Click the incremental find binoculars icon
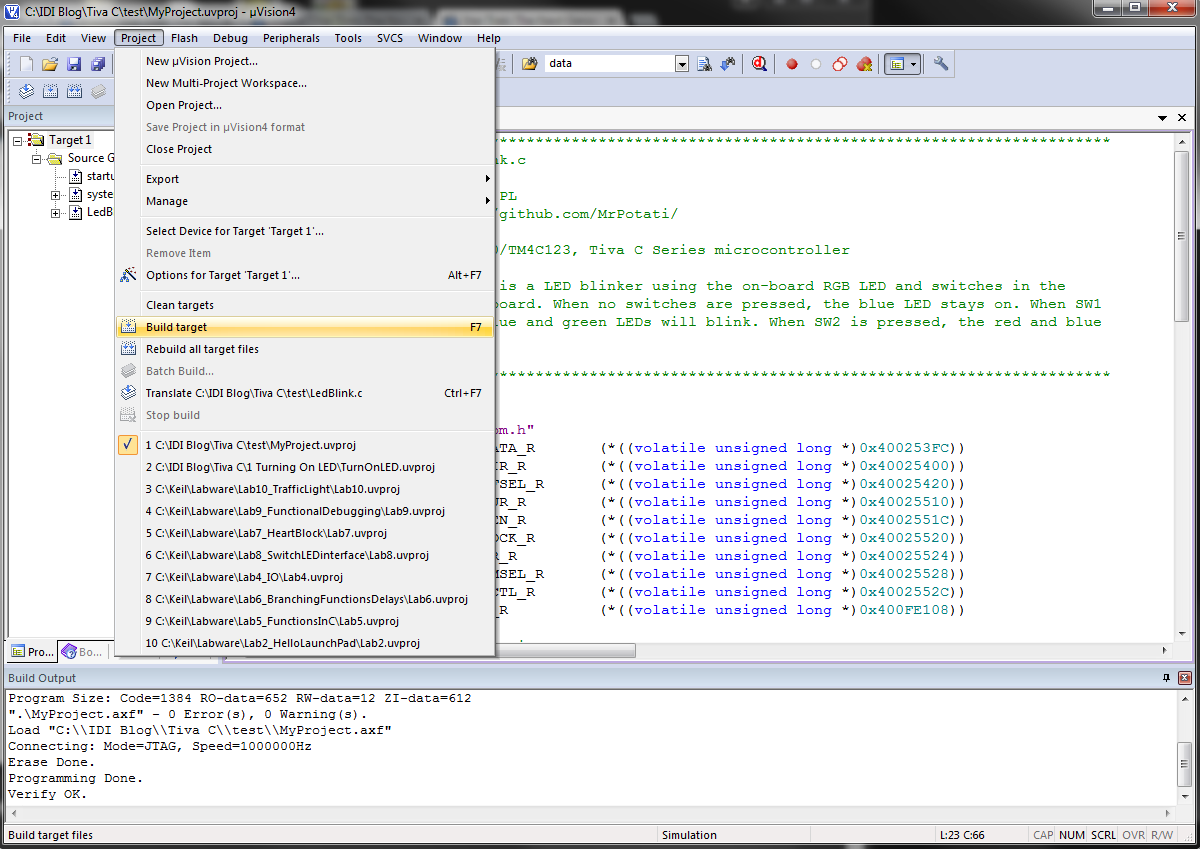Screen dimensions: 1200x849 tap(728, 63)
